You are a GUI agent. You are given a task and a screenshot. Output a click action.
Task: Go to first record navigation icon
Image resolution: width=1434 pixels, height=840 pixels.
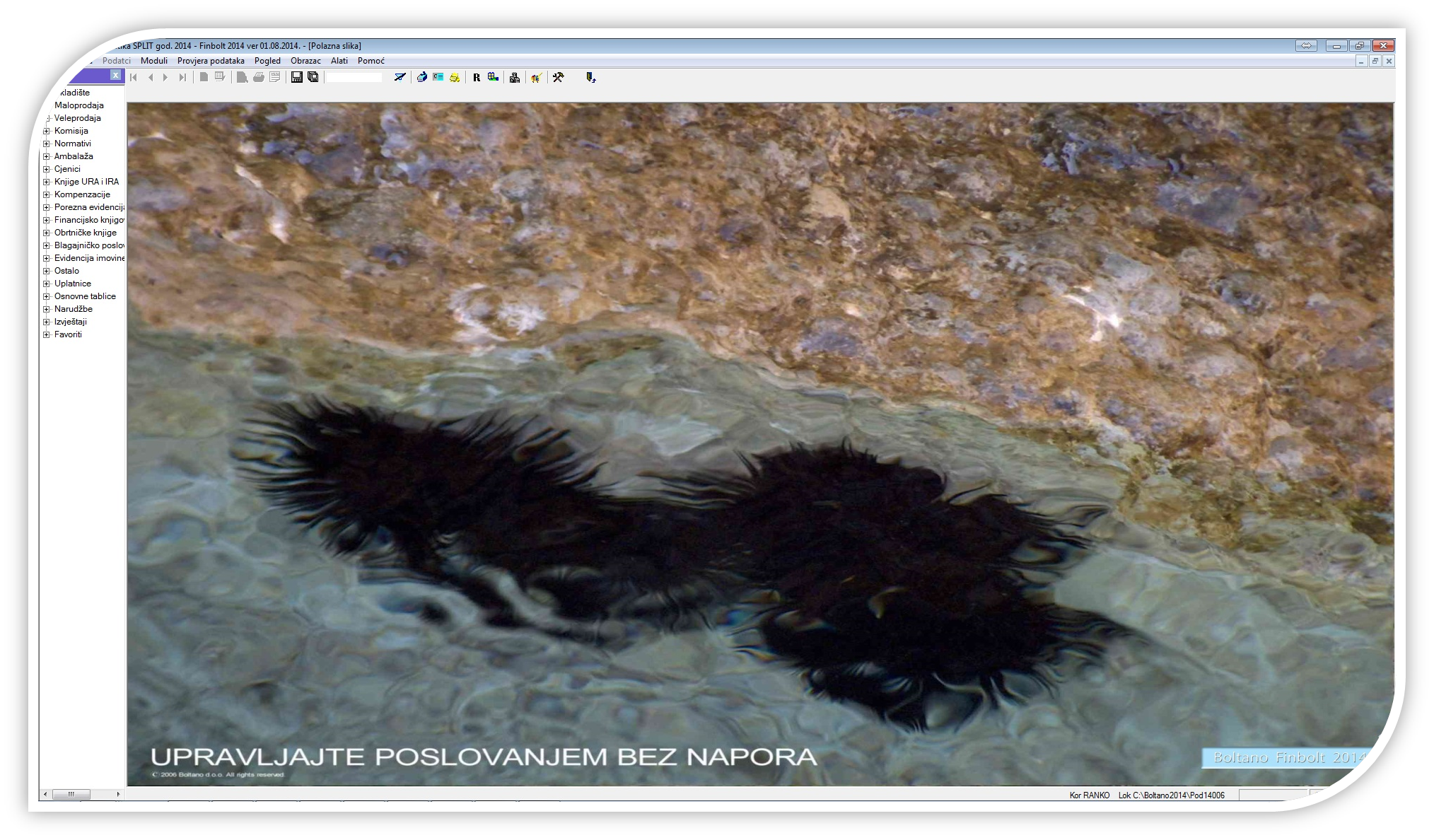pyautogui.click(x=134, y=77)
